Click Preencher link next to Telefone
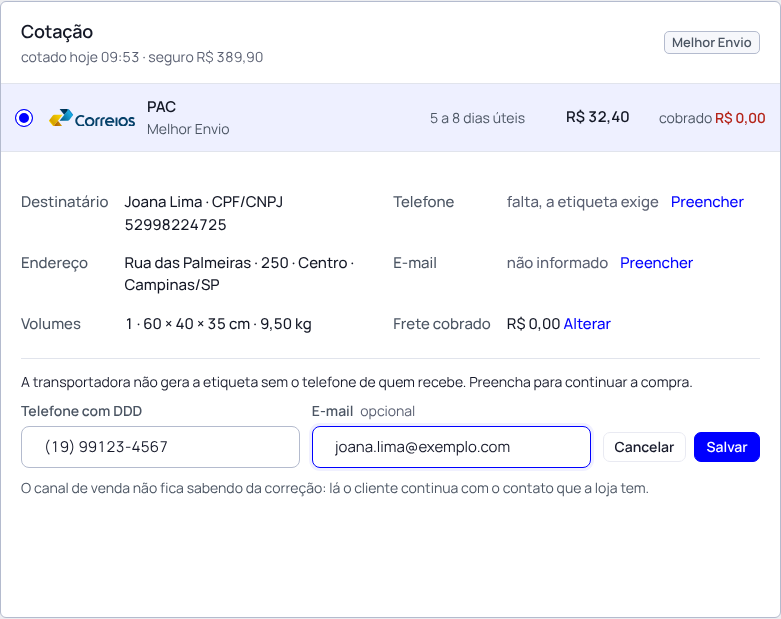 pos(707,202)
